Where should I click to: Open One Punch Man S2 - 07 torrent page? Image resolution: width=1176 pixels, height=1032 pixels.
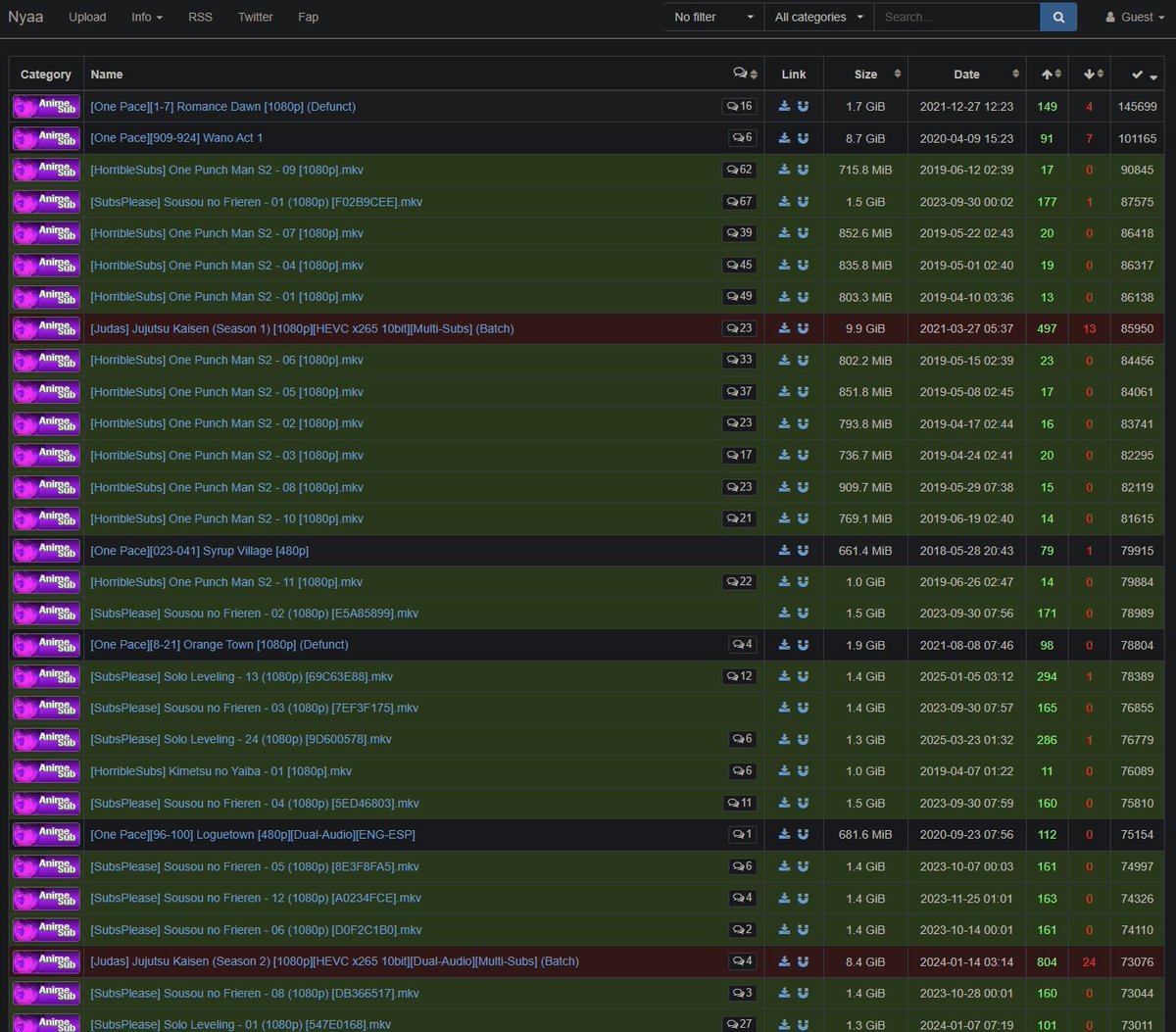click(226, 233)
